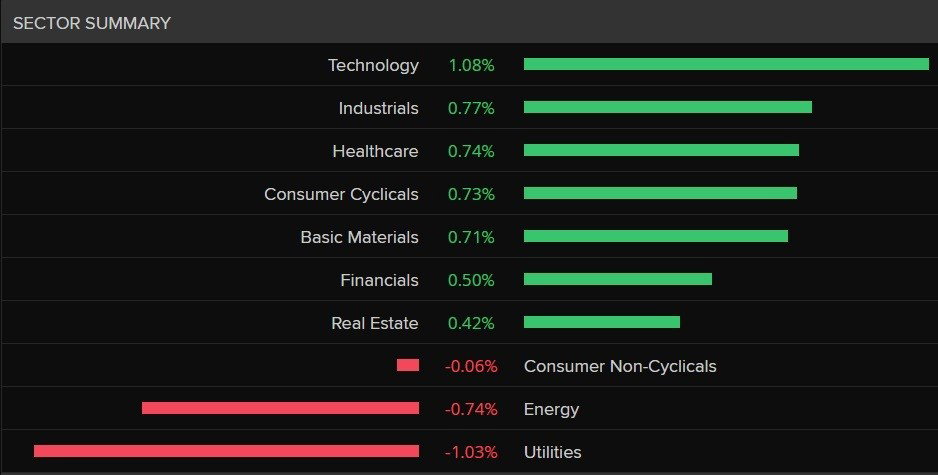Click the Utilities sector label

[553, 453]
